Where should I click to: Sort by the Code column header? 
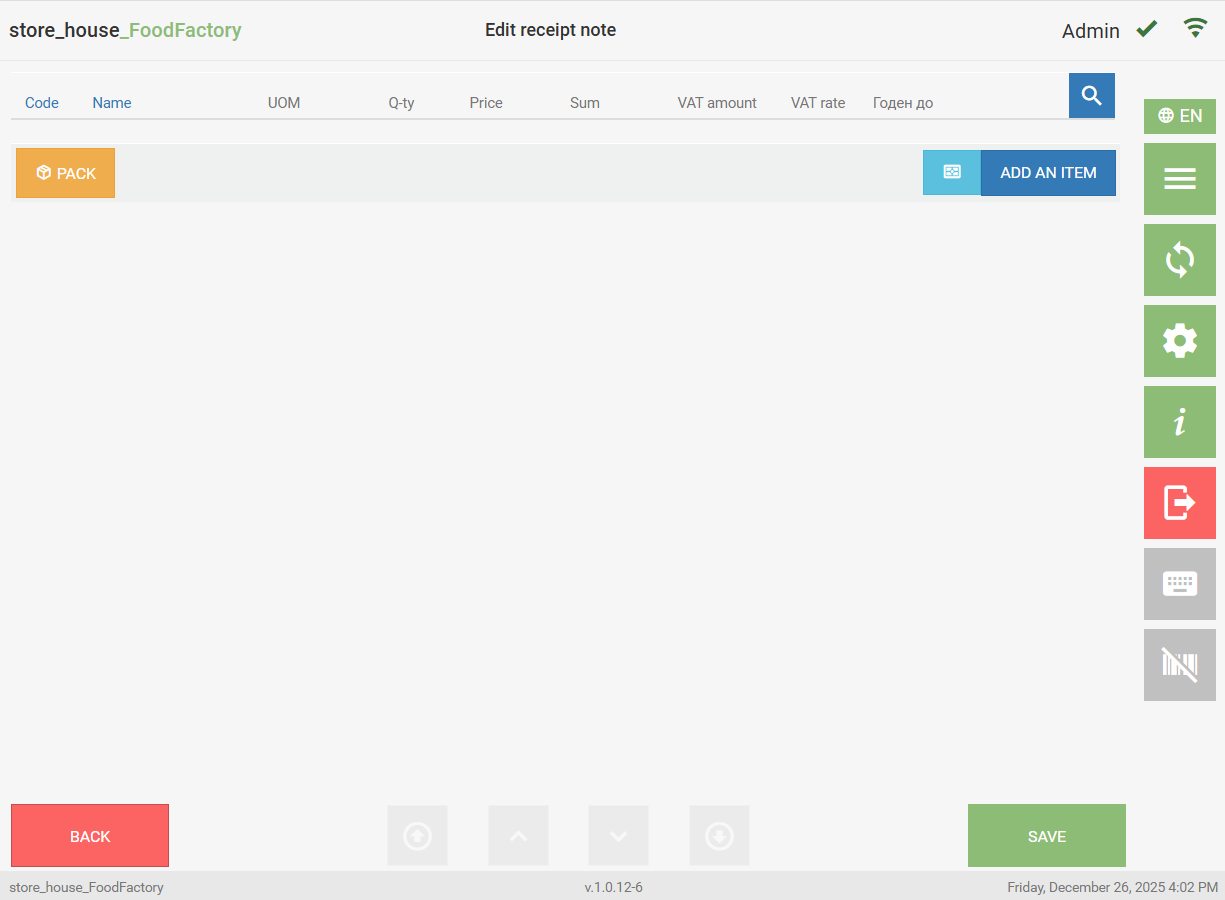coord(42,103)
